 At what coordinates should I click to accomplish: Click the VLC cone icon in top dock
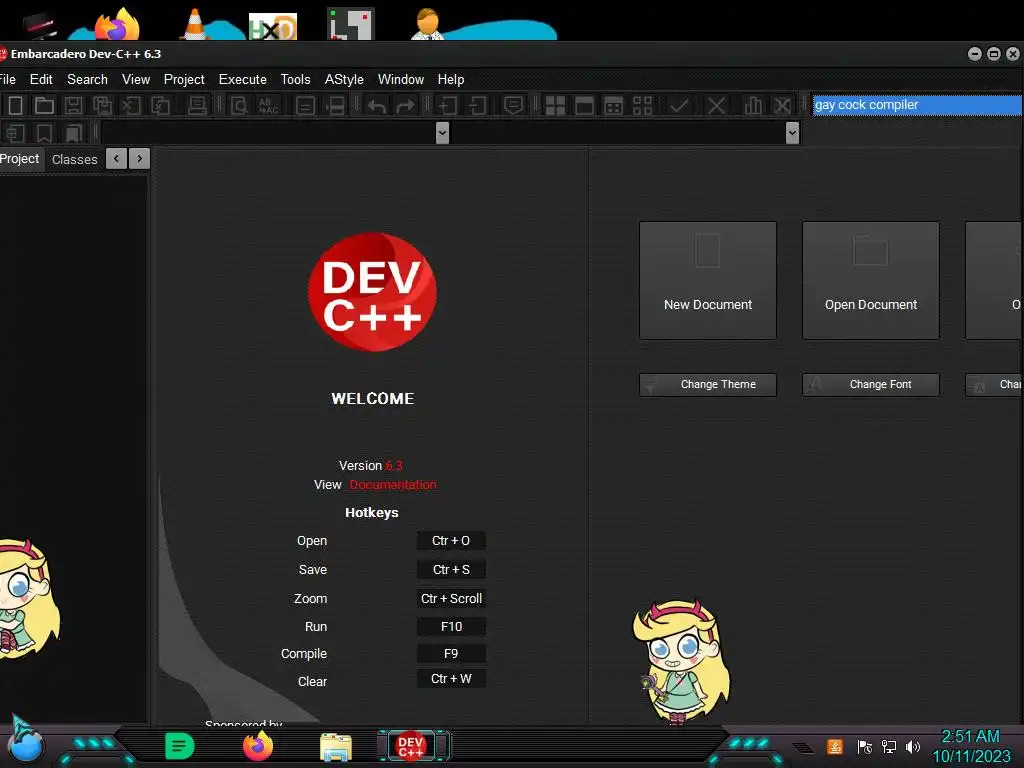pos(195,25)
